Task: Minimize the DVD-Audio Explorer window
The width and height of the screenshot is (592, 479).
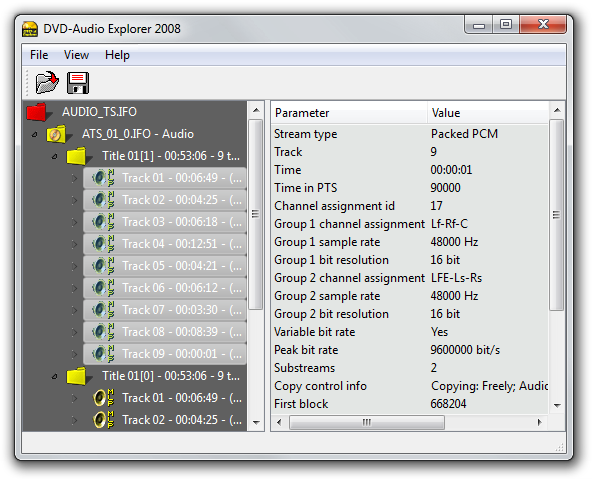Action: [x=479, y=25]
